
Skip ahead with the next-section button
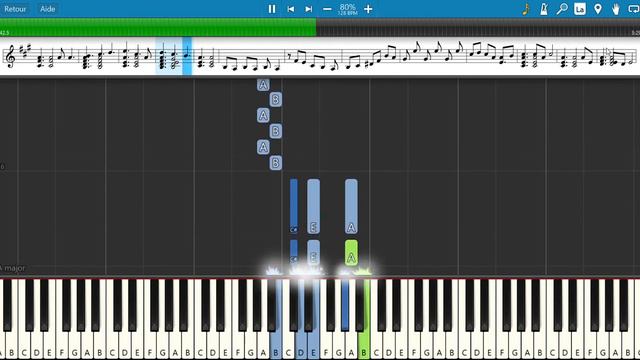coord(309,9)
